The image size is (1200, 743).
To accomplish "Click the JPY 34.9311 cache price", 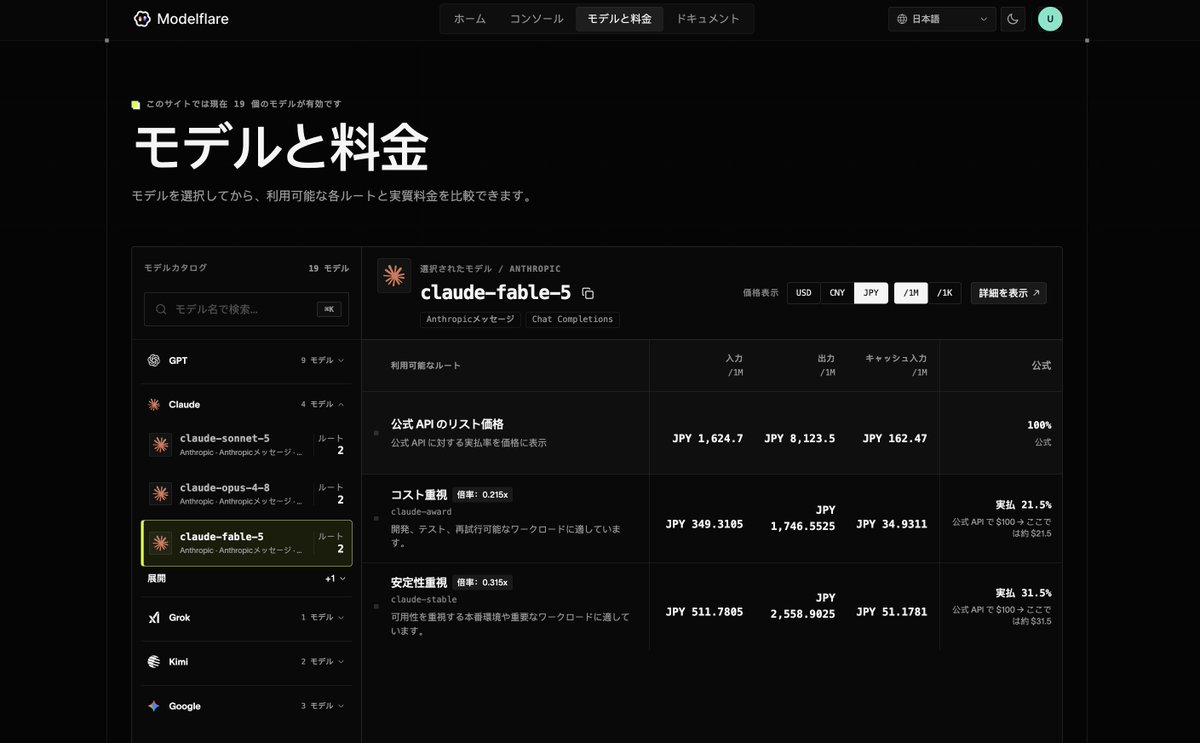I will (x=891, y=524).
